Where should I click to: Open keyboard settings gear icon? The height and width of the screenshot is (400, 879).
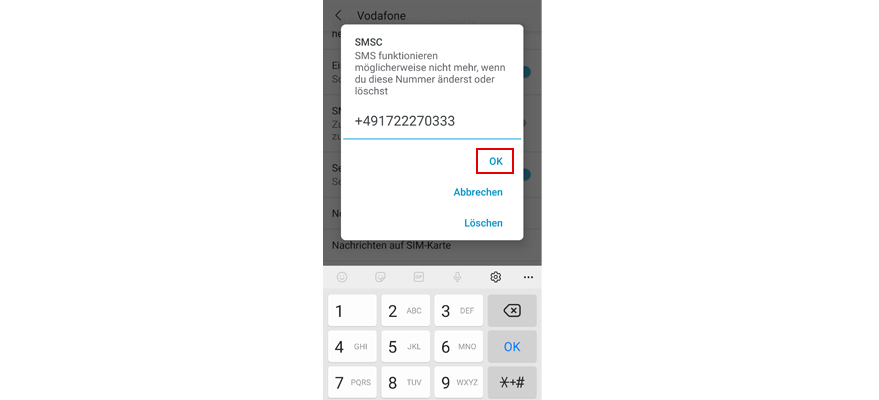coord(496,277)
